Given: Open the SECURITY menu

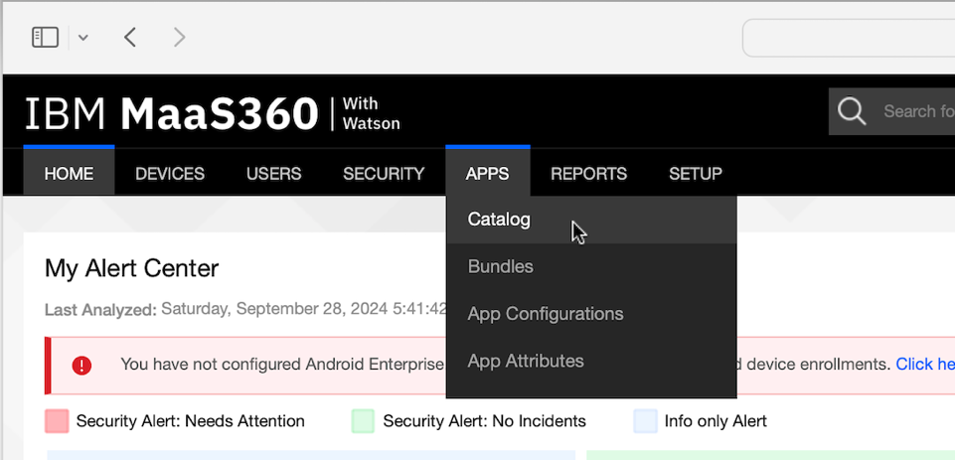Looking at the screenshot, I should [383, 174].
